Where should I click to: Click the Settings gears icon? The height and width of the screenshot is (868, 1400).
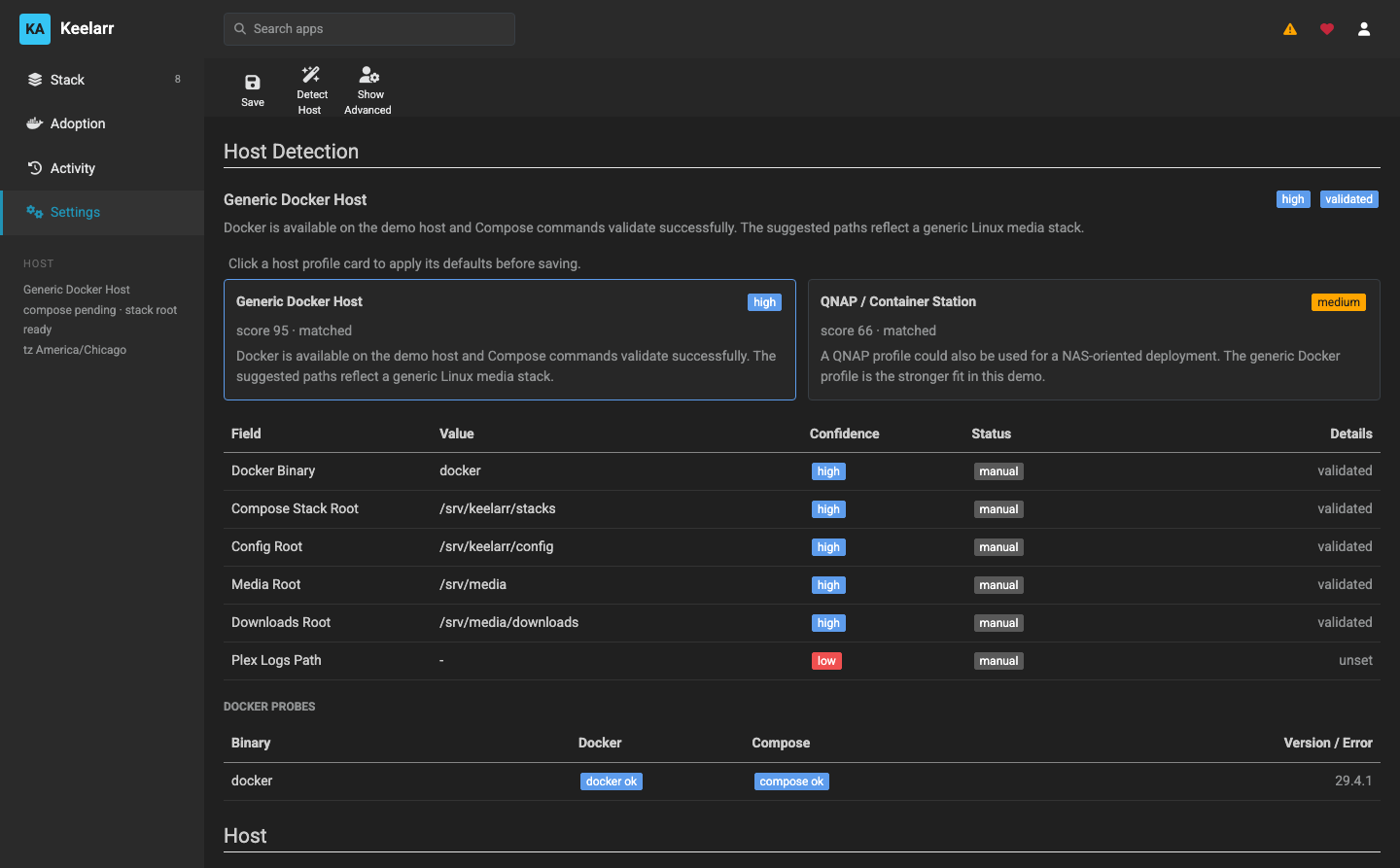pyautogui.click(x=35, y=212)
